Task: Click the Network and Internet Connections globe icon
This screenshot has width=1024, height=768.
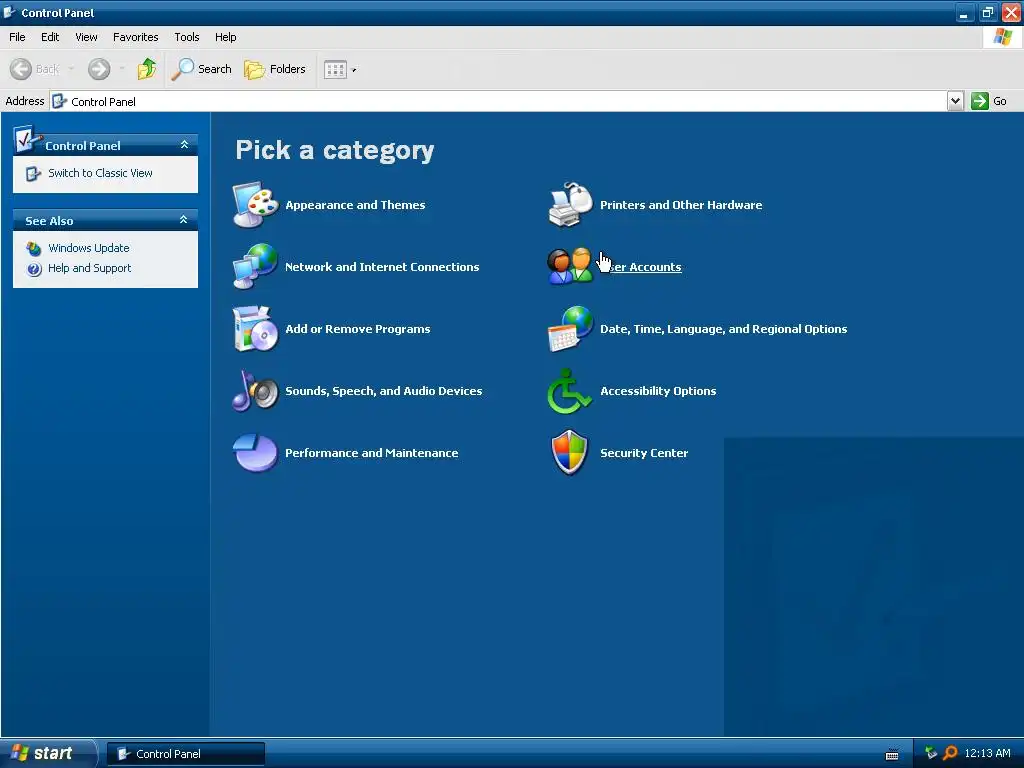Action: pyautogui.click(x=255, y=266)
